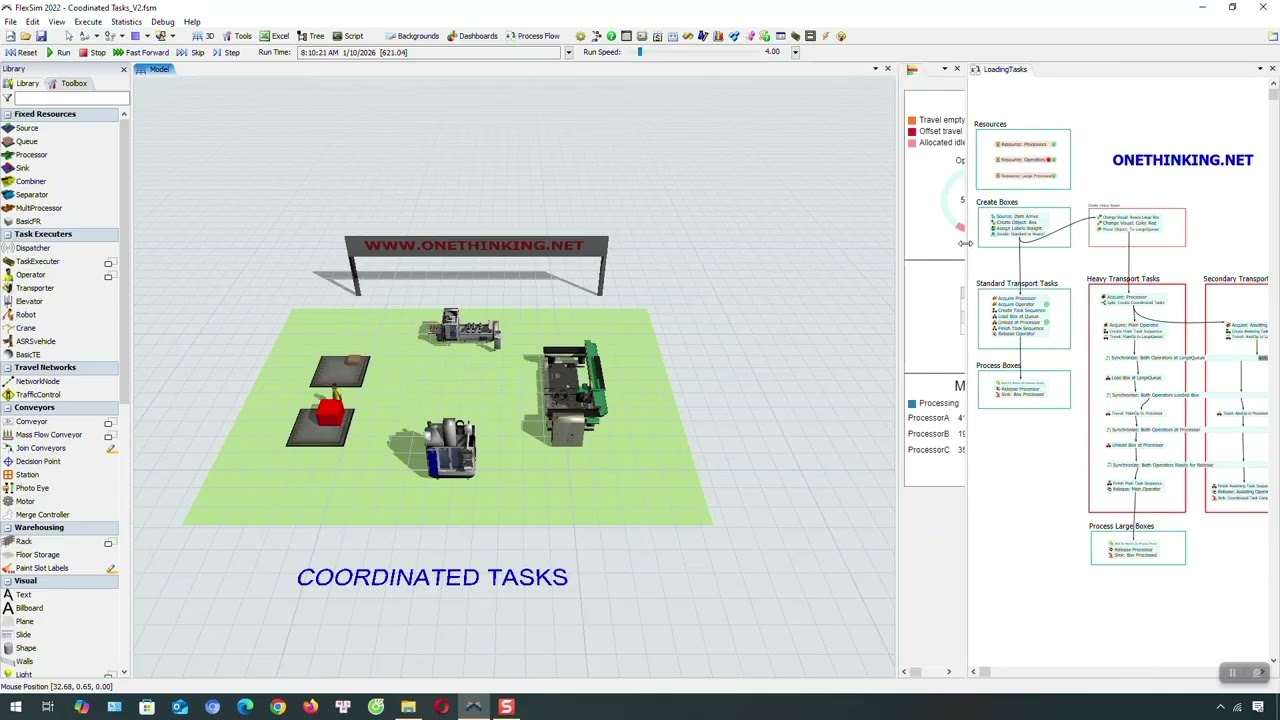
Task: Select Floor Storage in the library
Action: tap(38, 554)
